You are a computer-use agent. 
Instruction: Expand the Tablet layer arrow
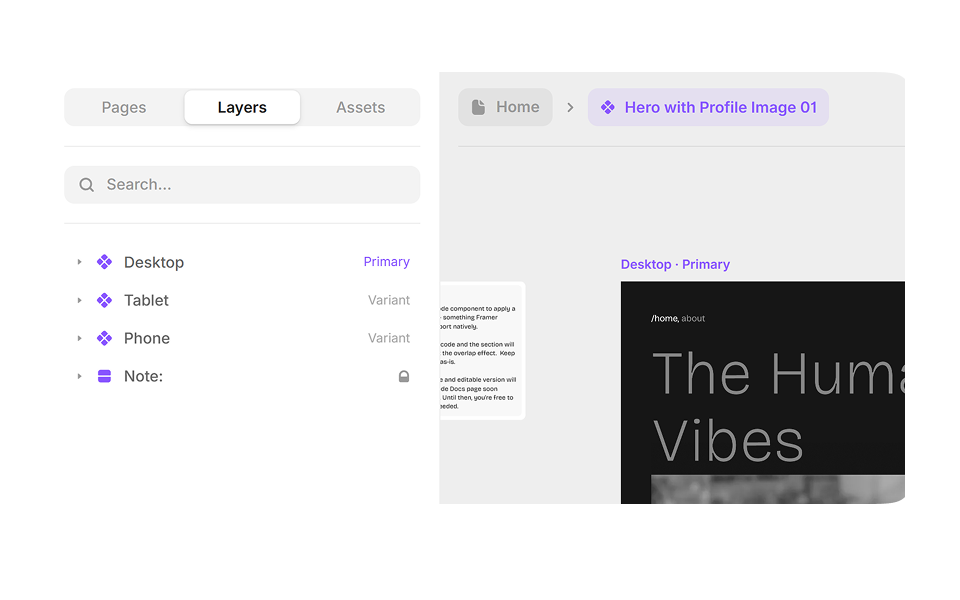coord(79,300)
